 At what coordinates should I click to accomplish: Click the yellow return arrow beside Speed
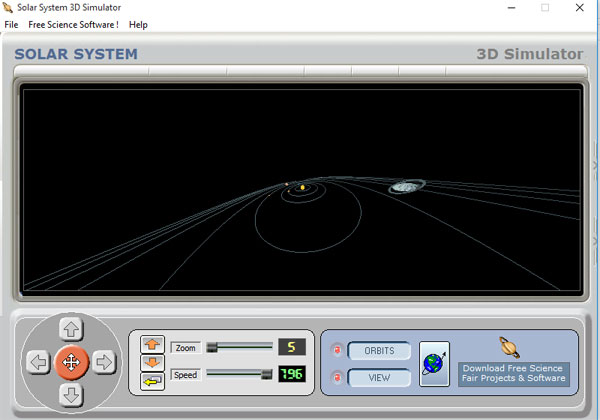(x=152, y=379)
